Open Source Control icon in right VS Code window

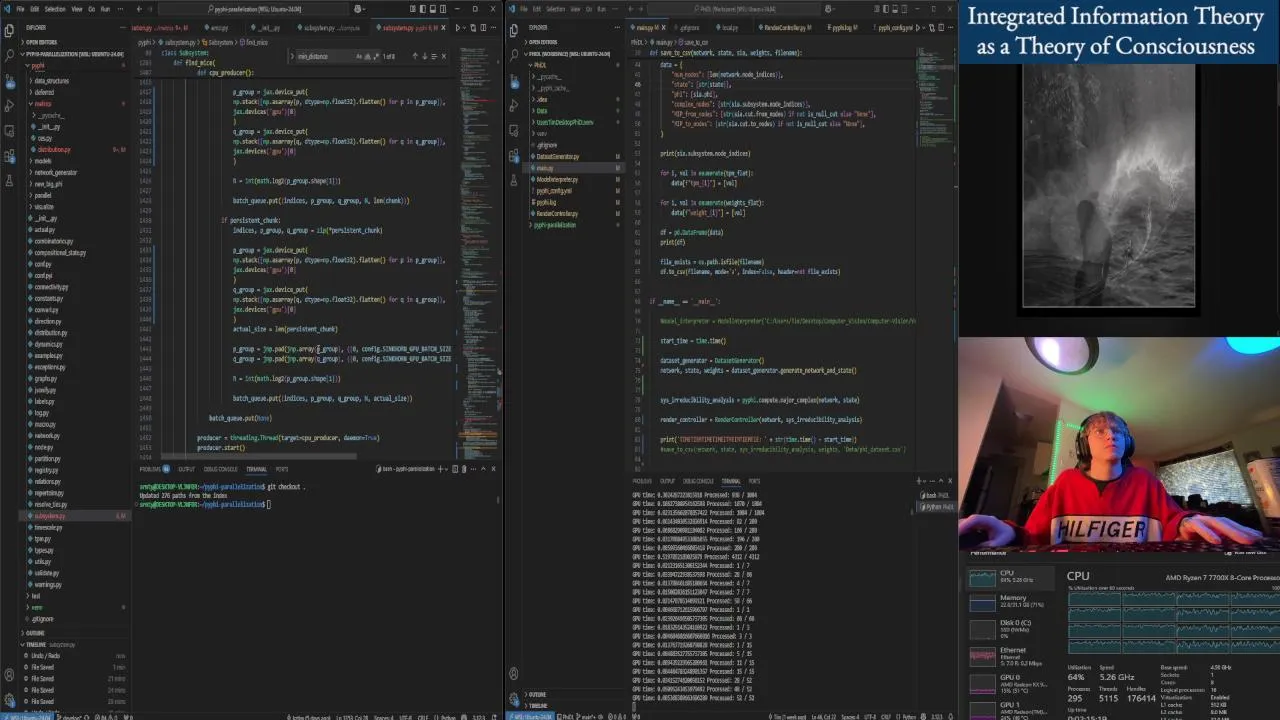[x=514, y=80]
